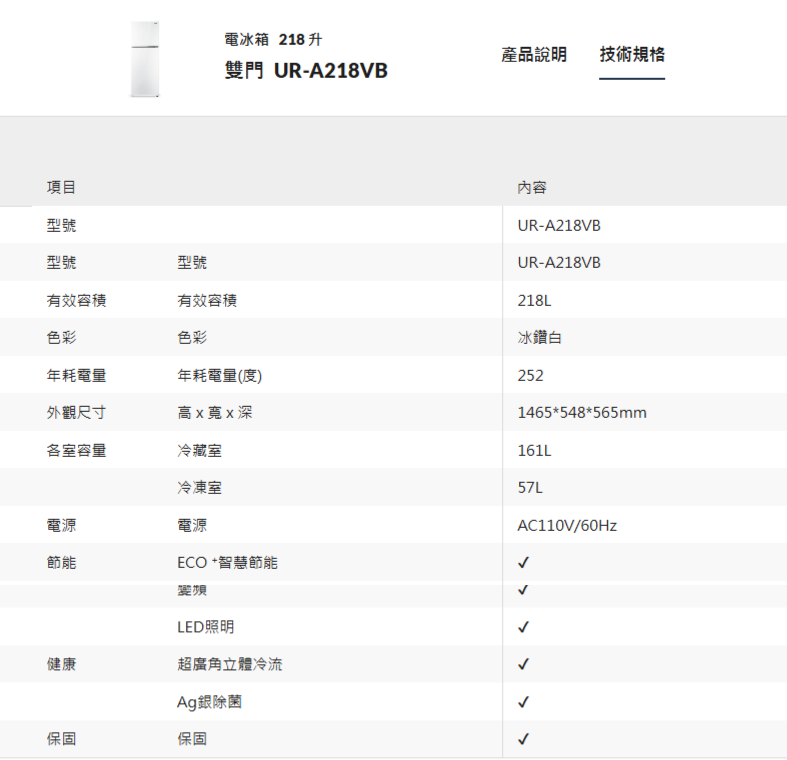Click the 健康 category label
This screenshot has width=787, height=760.
(62, 664)
